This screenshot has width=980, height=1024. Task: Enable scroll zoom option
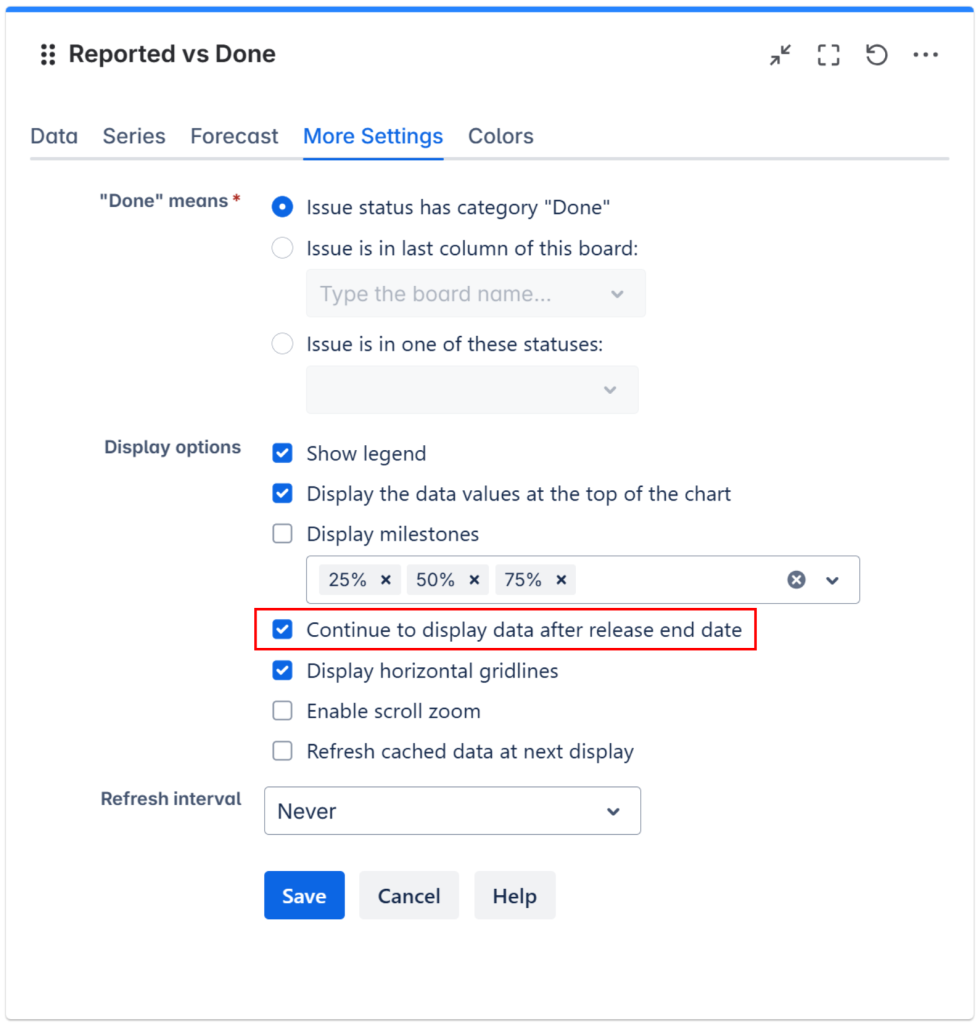(282, 711)
